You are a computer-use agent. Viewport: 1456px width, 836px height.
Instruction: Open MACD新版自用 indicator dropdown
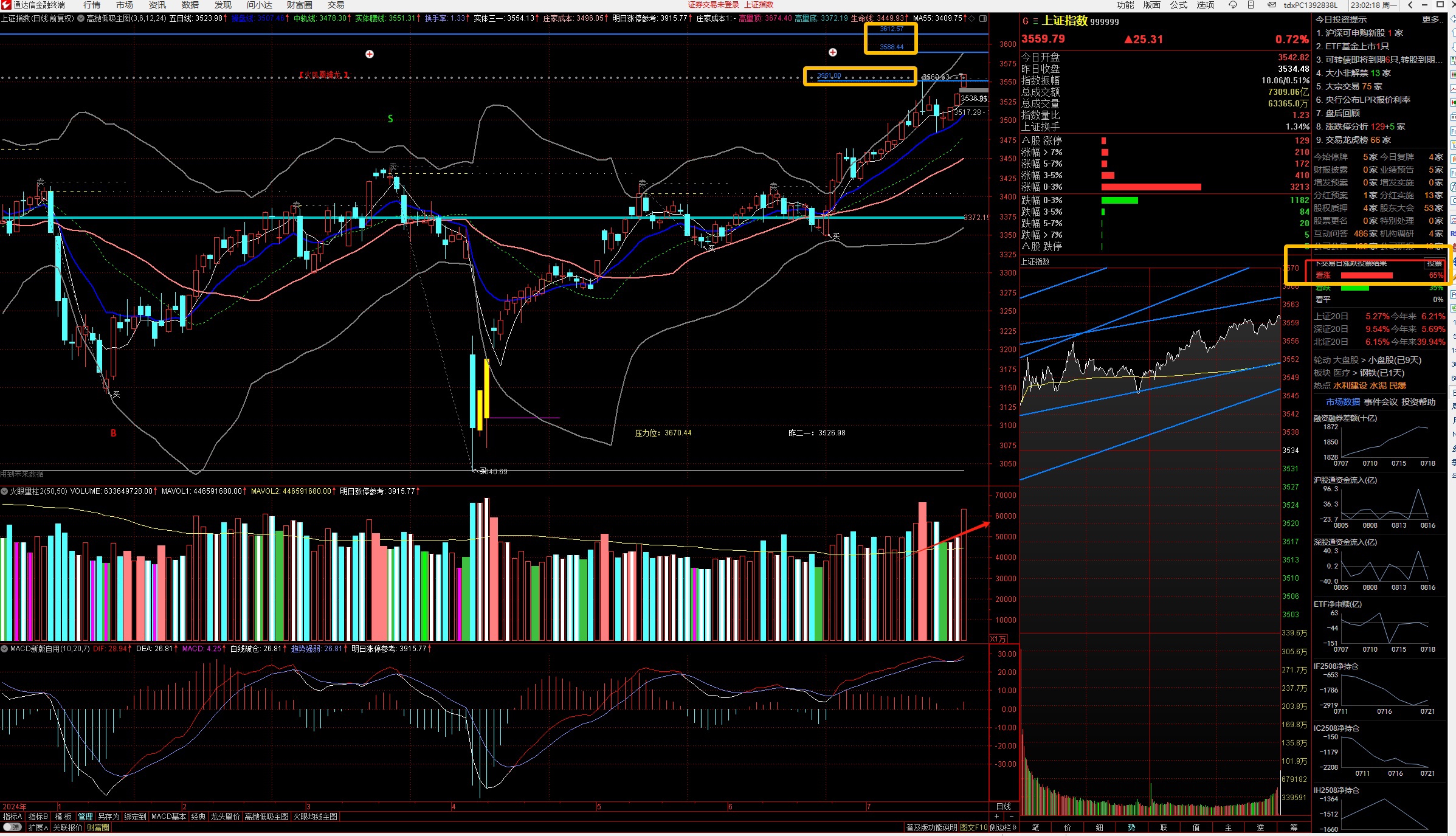point(4,649)
